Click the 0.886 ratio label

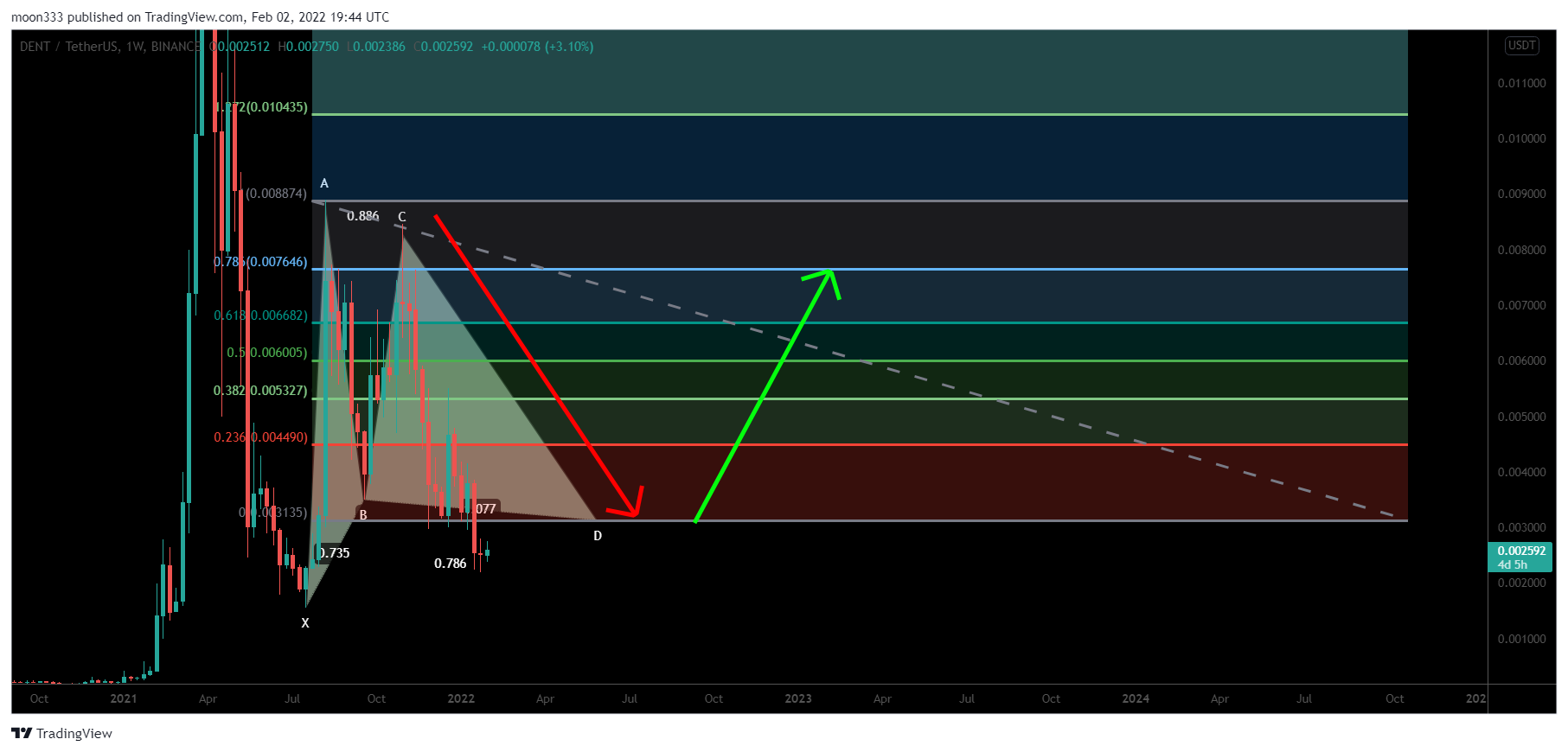[x=362, y=216]
